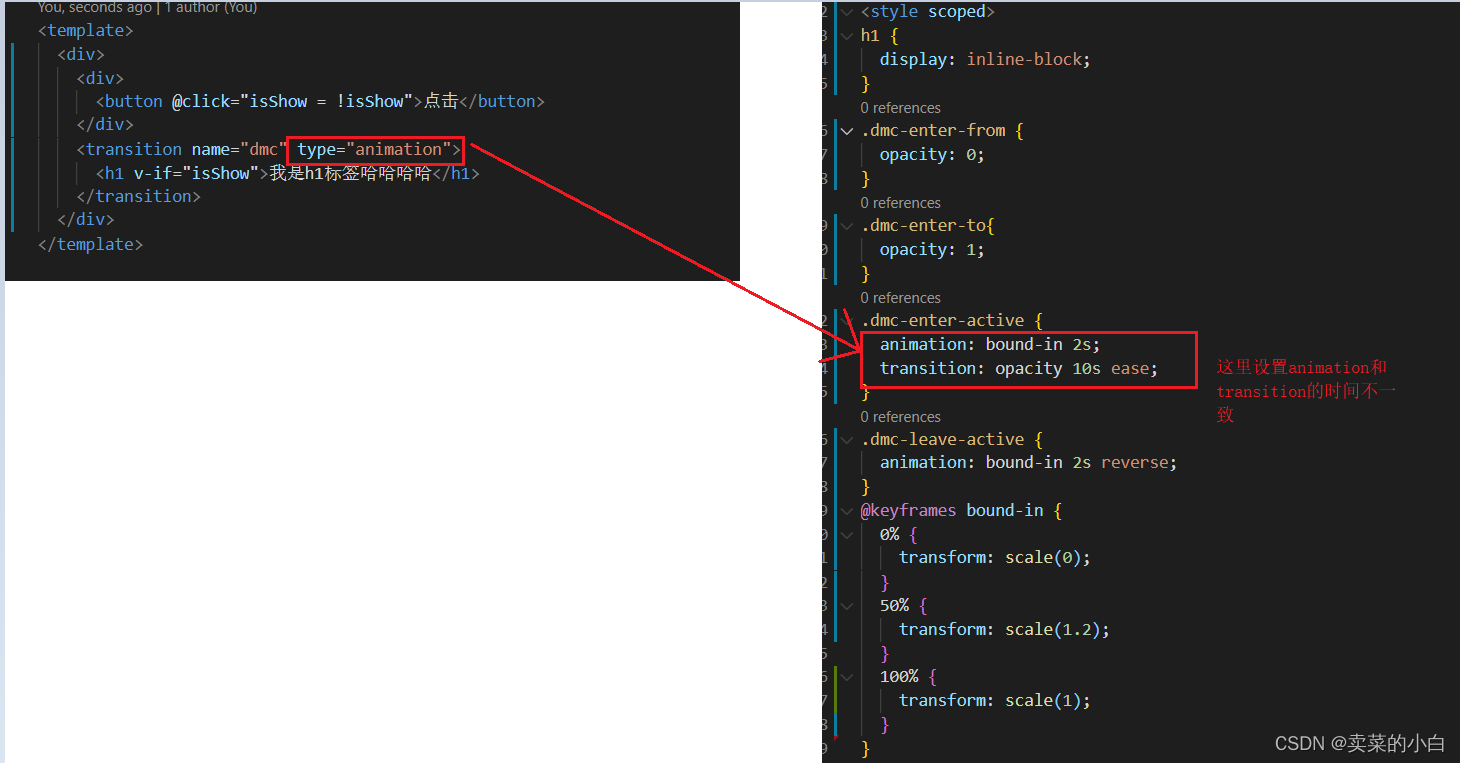Screen dimensions: 1460x763
Task: Click the 'display: inline-block;' line
Action: coord(985,60)
